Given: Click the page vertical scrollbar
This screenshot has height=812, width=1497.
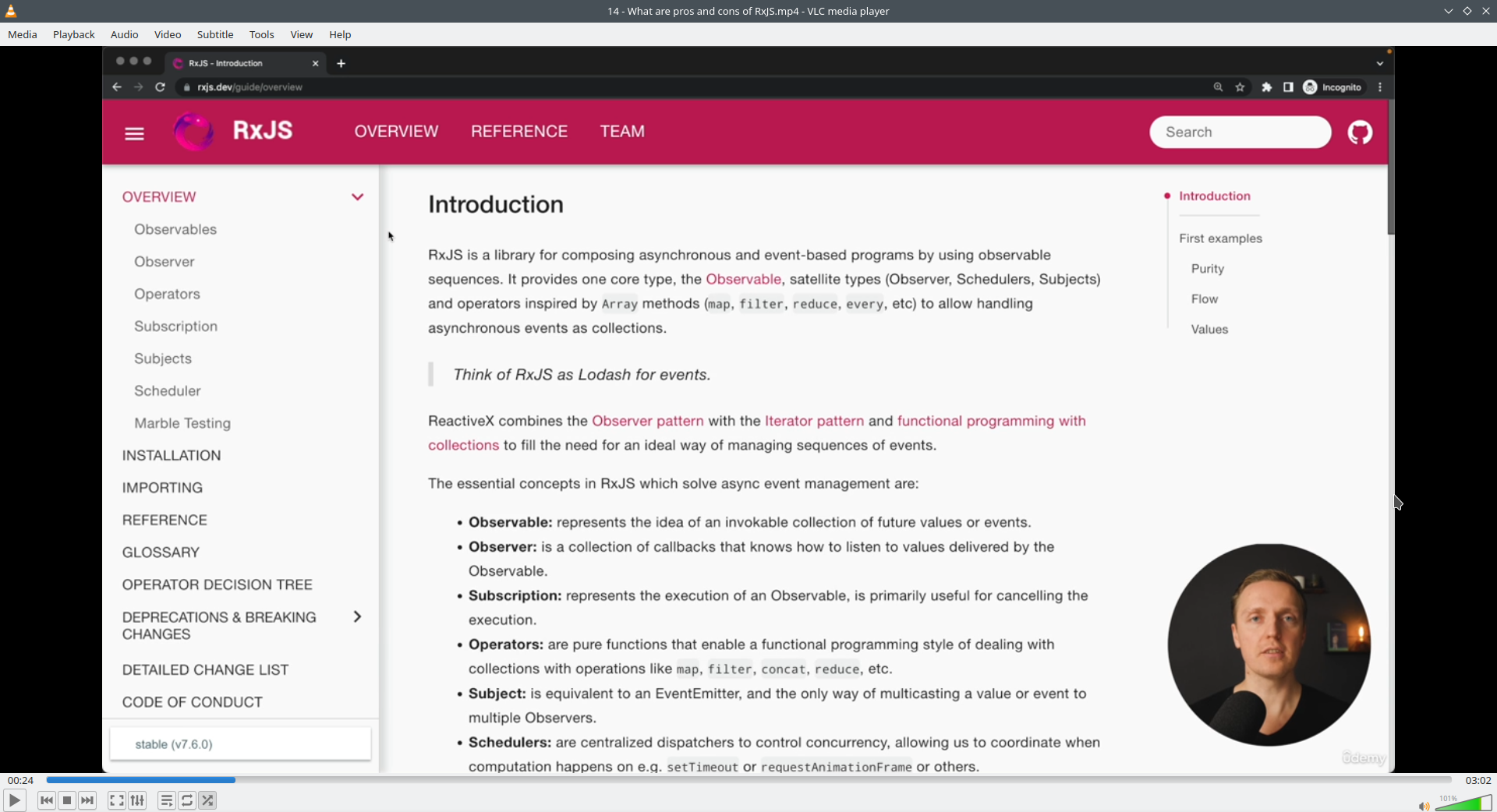Looking at the screenshot, I should click(x=1391, y=167).
